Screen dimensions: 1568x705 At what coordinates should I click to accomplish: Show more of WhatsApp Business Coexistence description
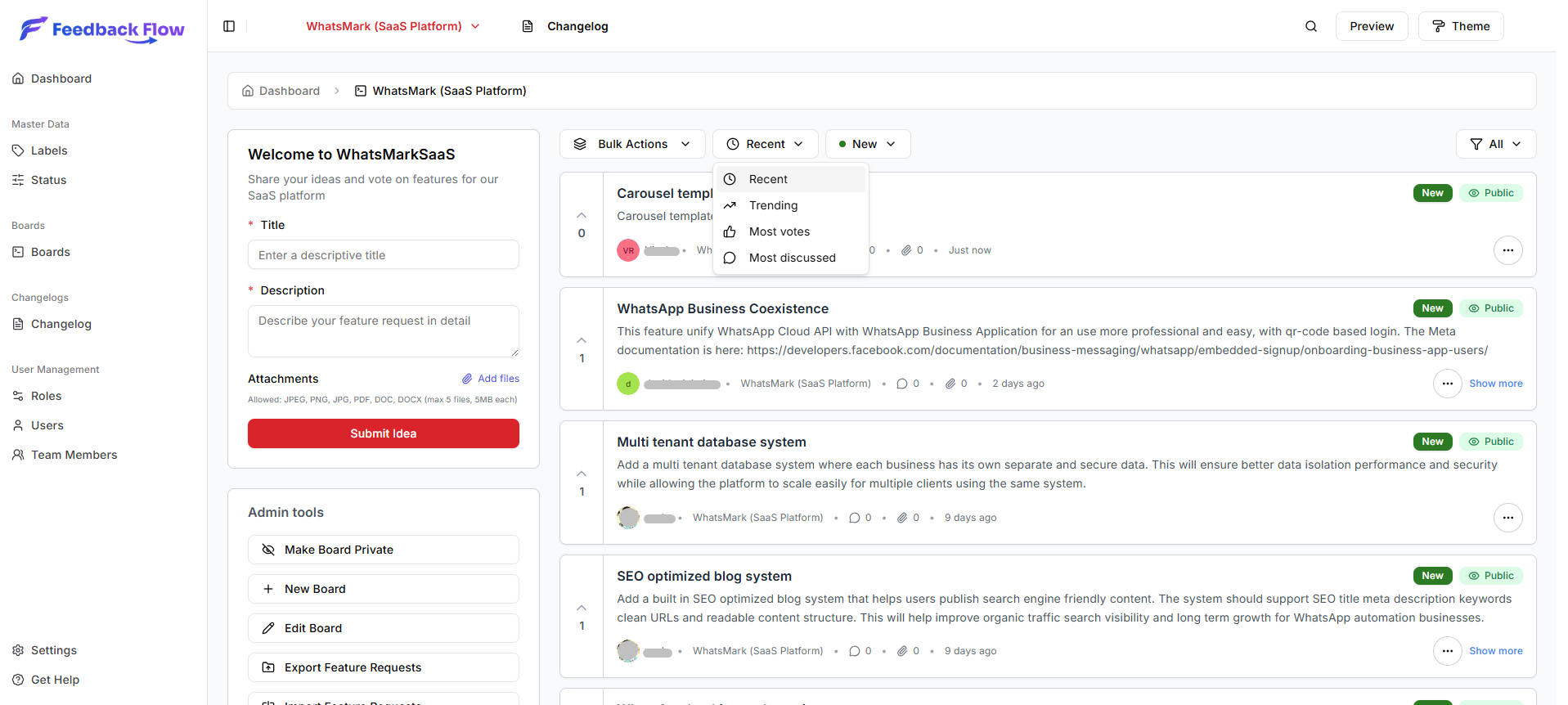point(1496,384)
